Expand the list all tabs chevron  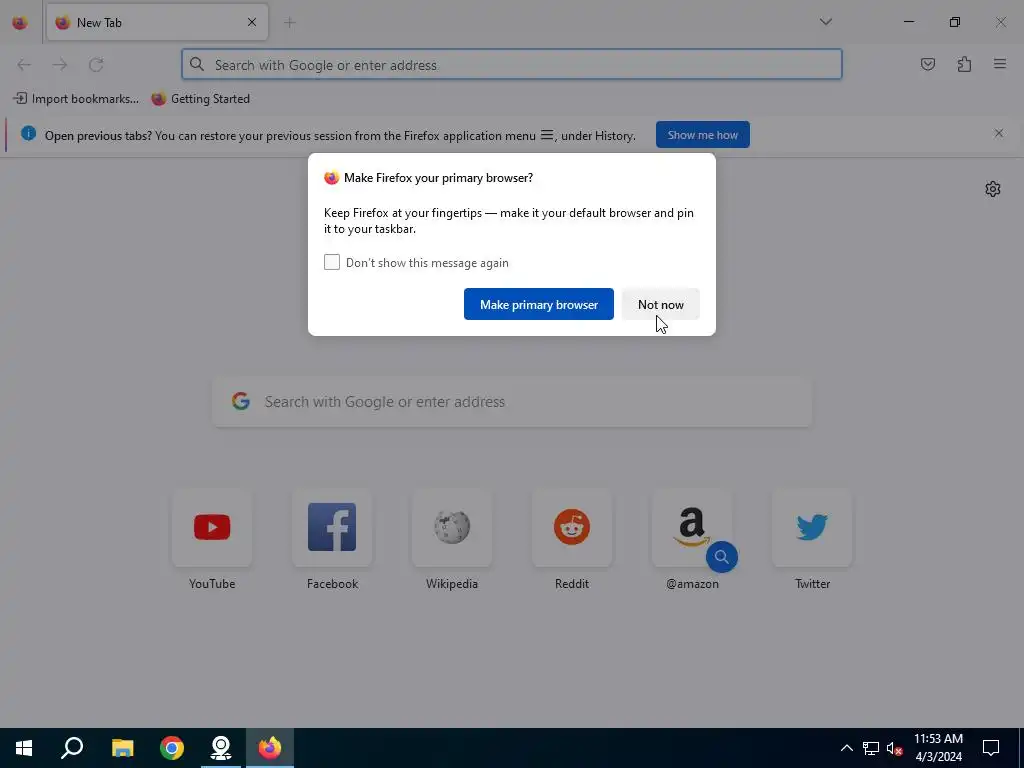(825, 22)
